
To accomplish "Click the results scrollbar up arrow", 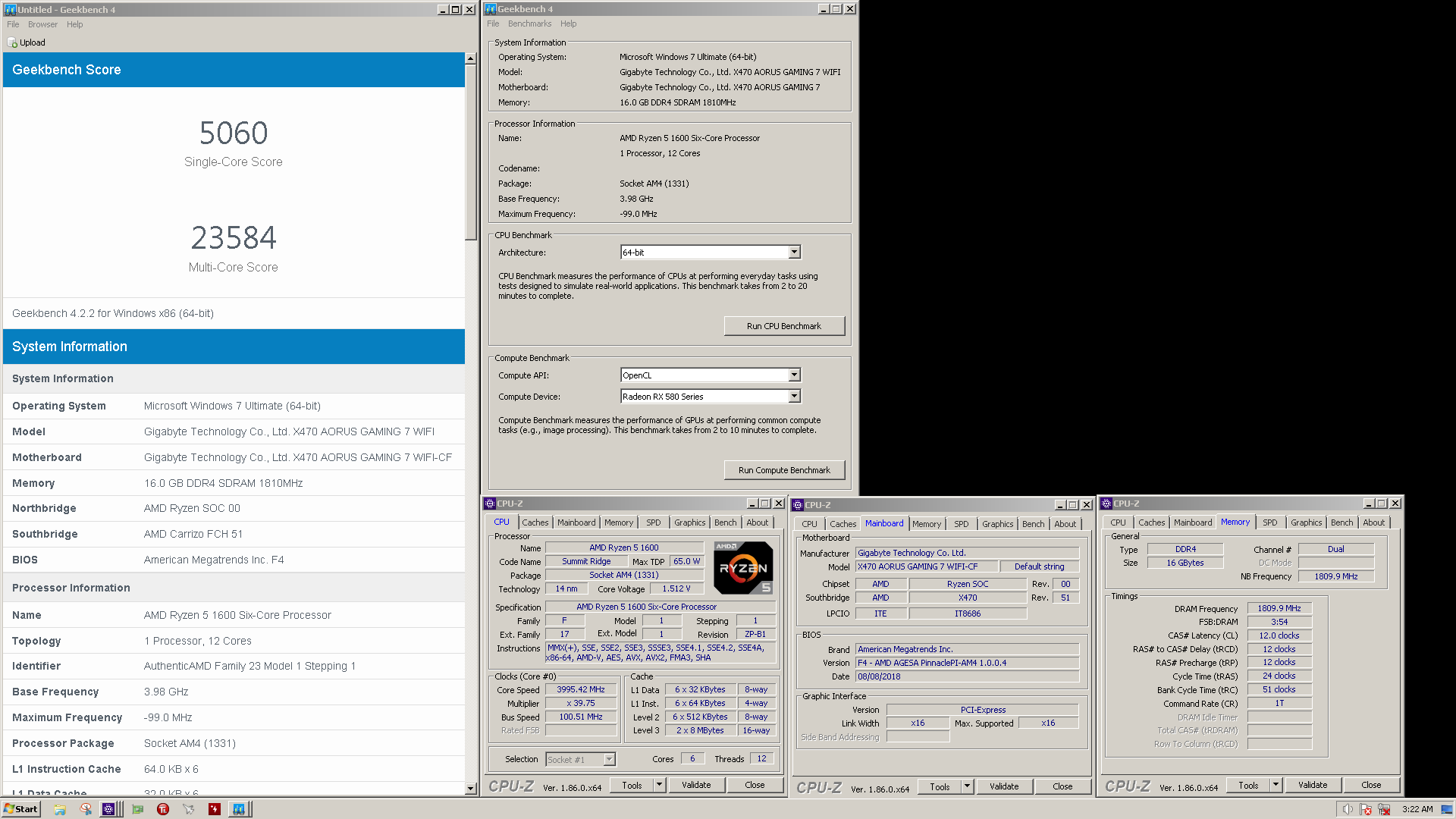I will click(470, 58).
